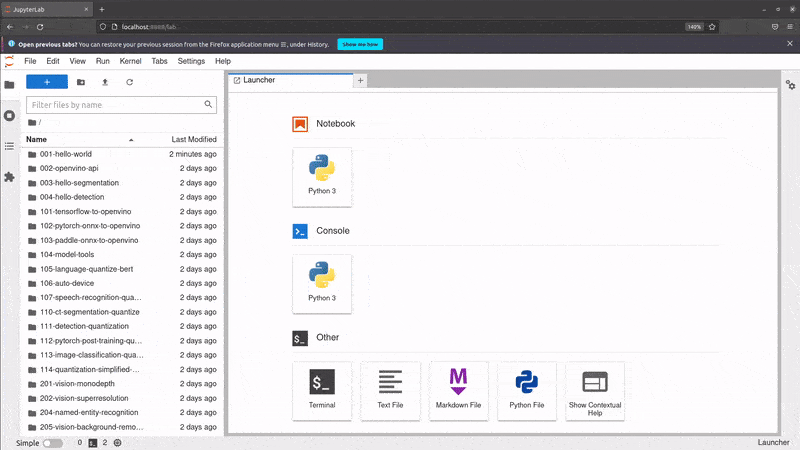Click the Show me how button
This screenshot has height=450, width=800.
coord(360,44)
